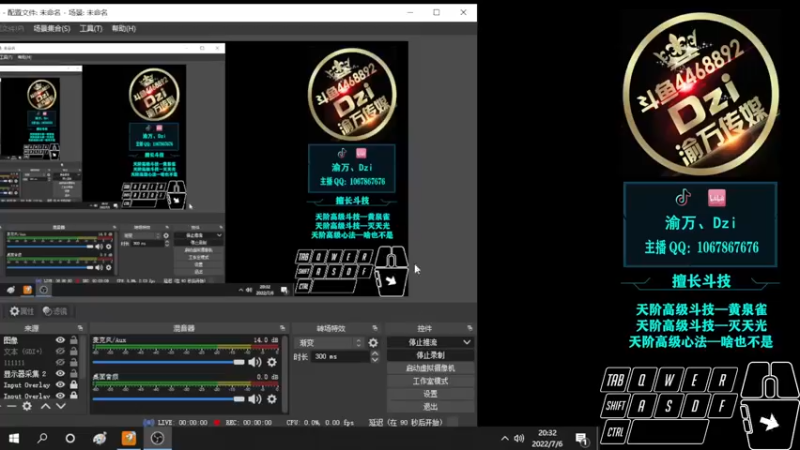Image resolution: width=800 pixels, height=450 pixels.
Task: Pop out the Scene Transitions dock panel
Action: (375, 328)
